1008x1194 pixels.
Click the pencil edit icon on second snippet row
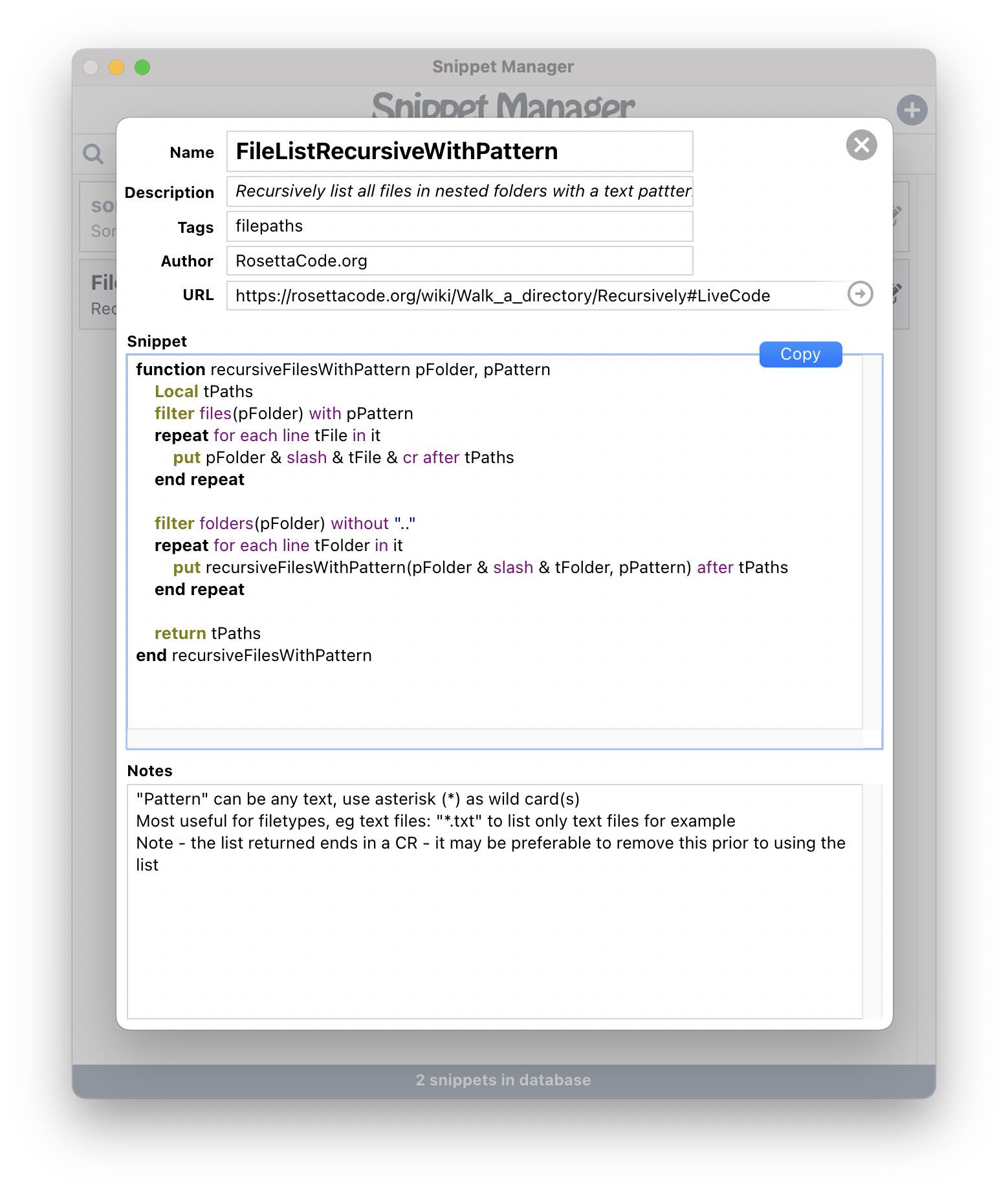(897, 293)
